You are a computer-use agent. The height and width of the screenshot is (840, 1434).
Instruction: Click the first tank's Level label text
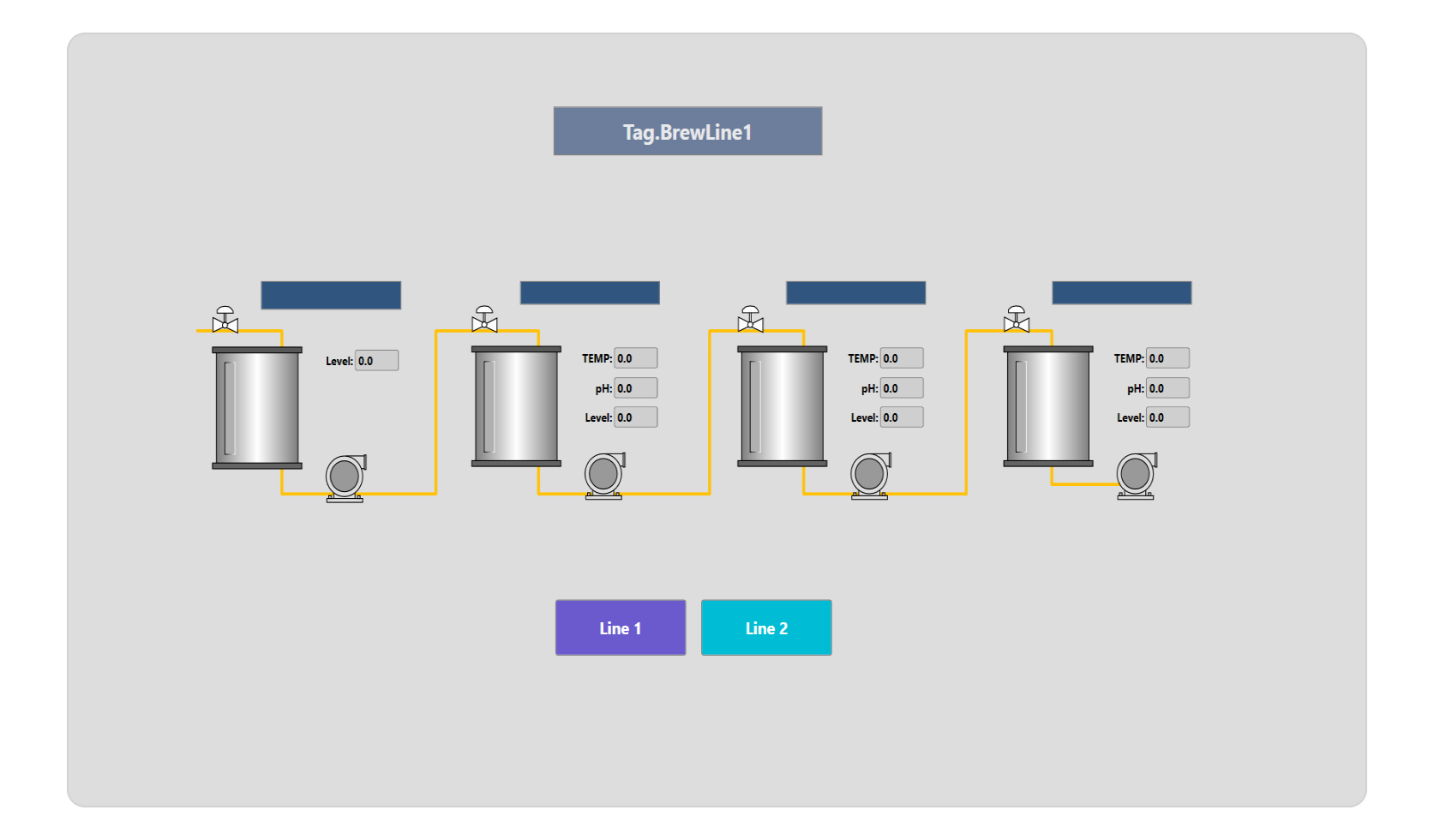(x=339, y=361)
